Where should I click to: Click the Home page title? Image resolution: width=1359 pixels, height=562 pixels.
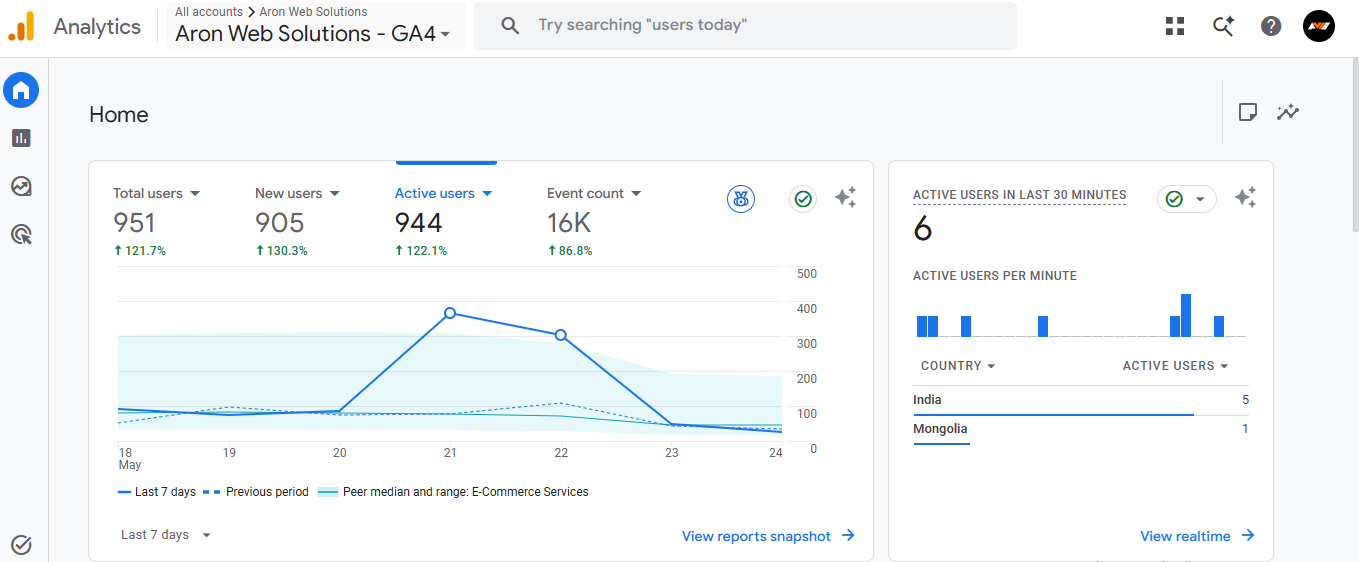point(119,114)
